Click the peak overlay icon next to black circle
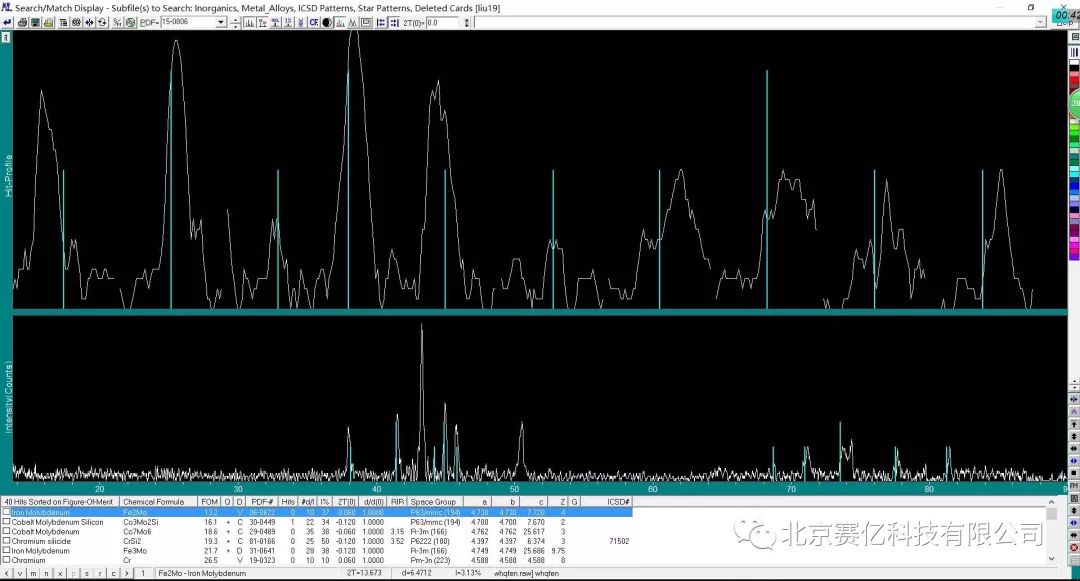 point(342,22)
